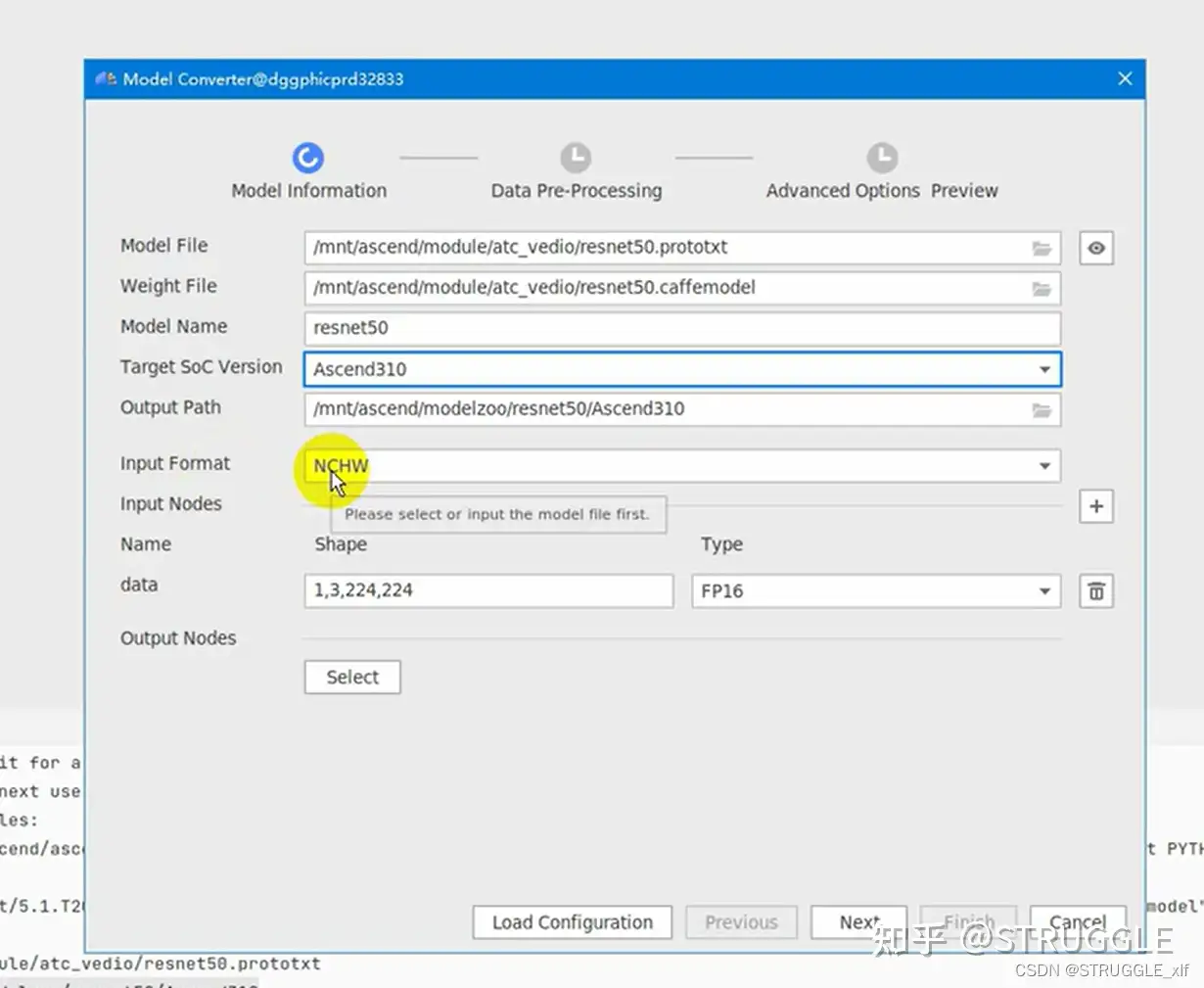Image resolution: width=1204 pixels, height=988 pixels.
Task: Click the Model Name field resnet50
Action: (682, 328)
